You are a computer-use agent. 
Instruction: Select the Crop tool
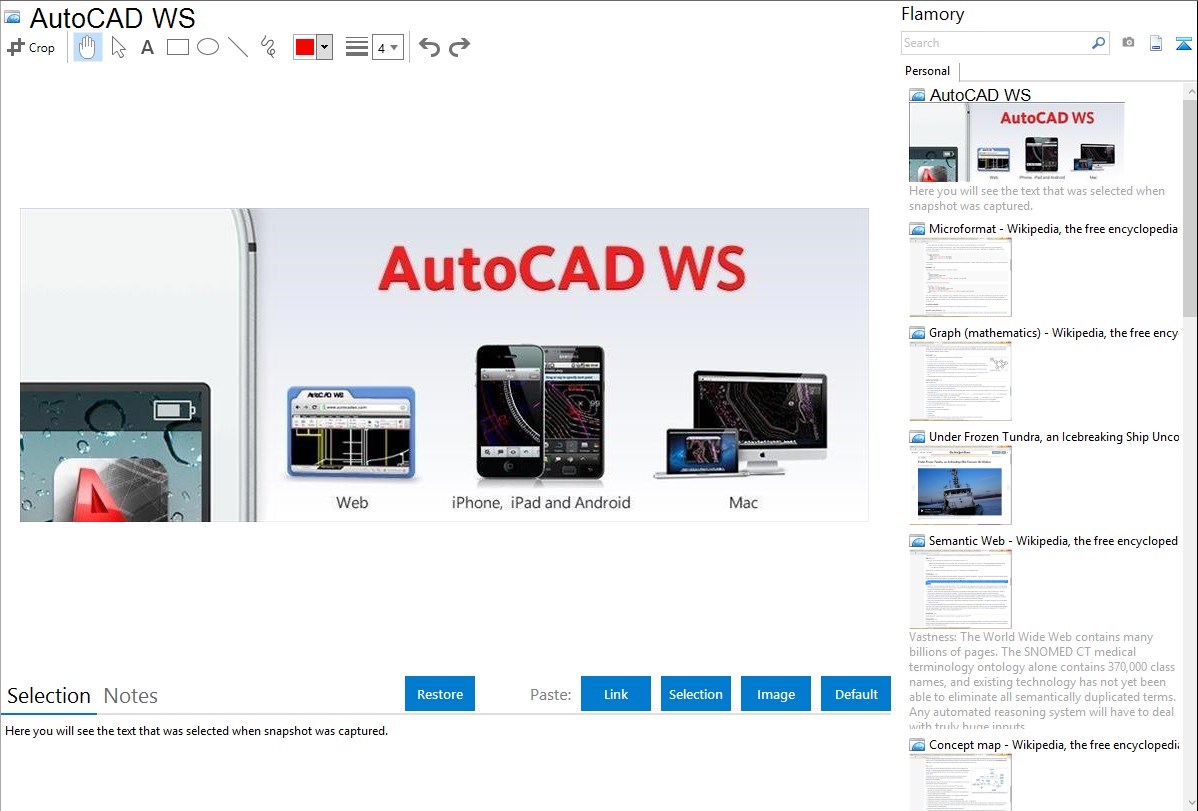pyautogui.click(x=31, y=47)
